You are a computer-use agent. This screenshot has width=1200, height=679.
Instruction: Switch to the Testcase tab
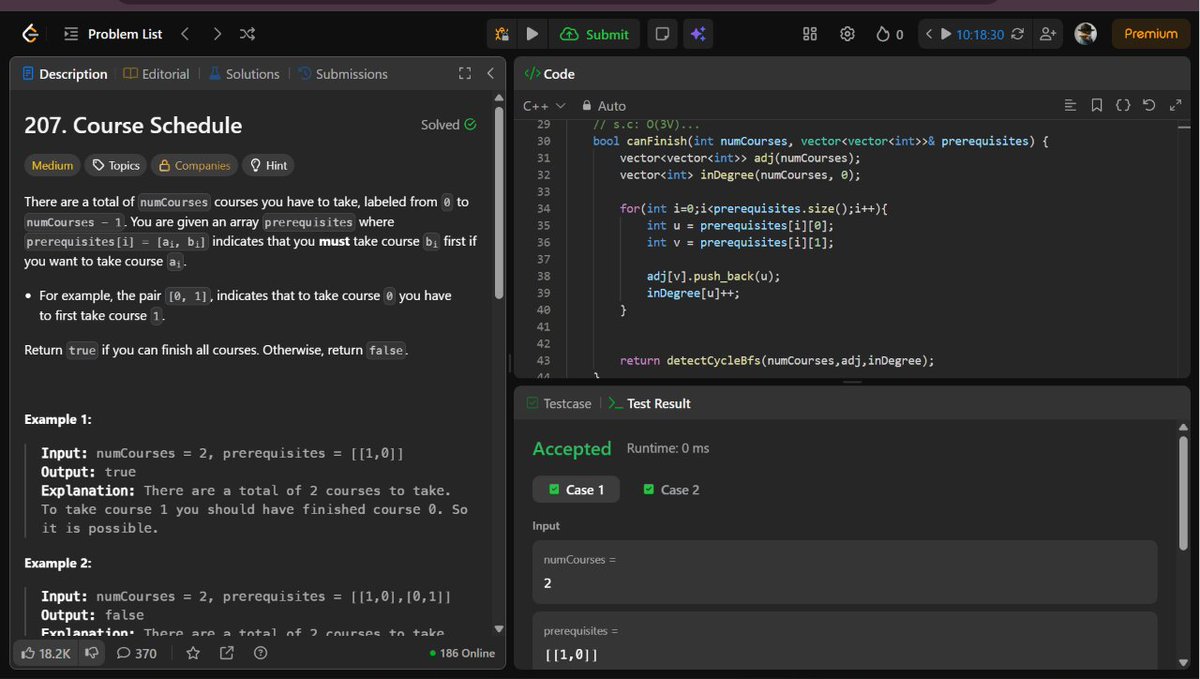[558, 404]
